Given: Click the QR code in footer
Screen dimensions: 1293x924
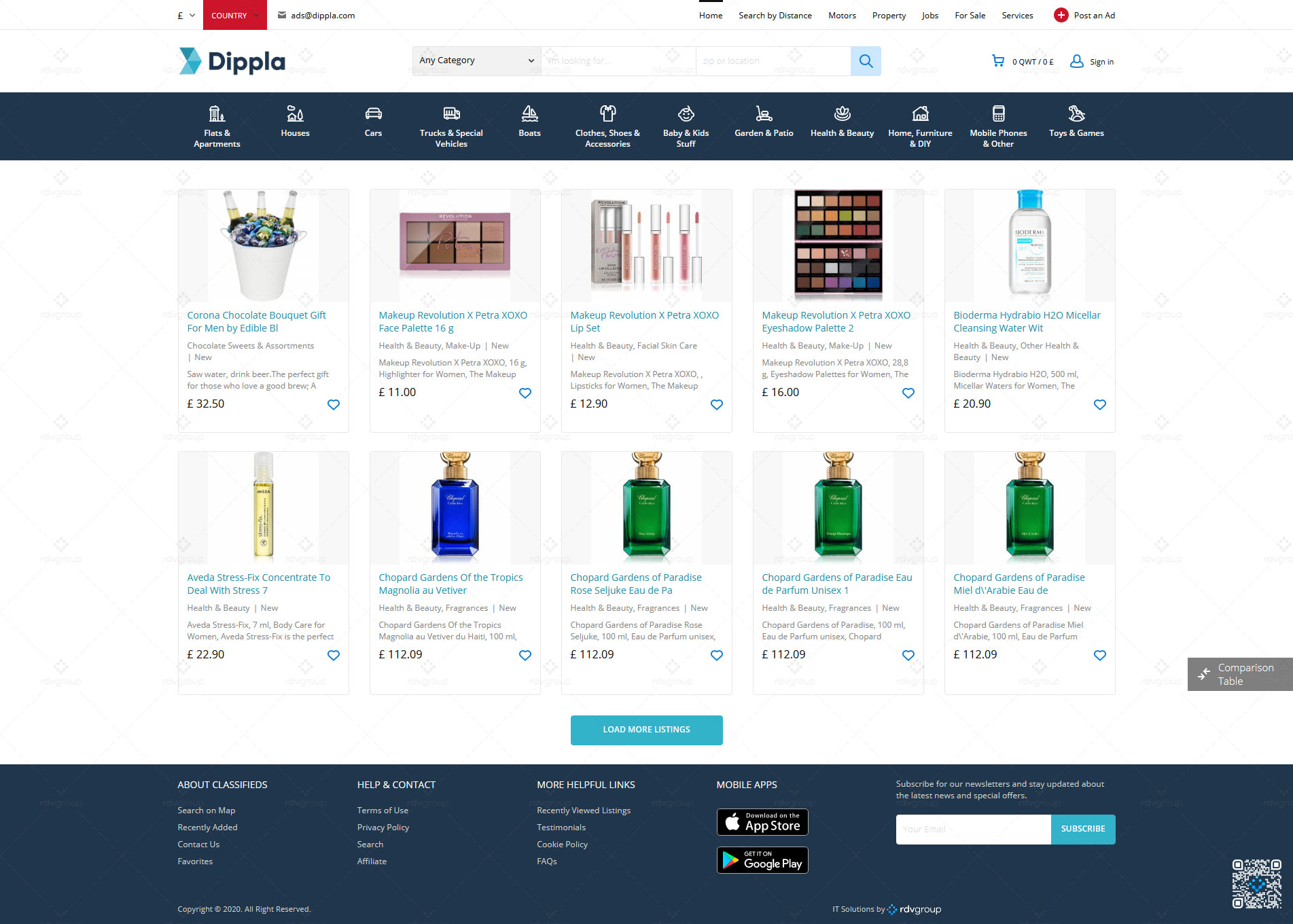Looking at the screenshot, I should (x=1257, y=884).
